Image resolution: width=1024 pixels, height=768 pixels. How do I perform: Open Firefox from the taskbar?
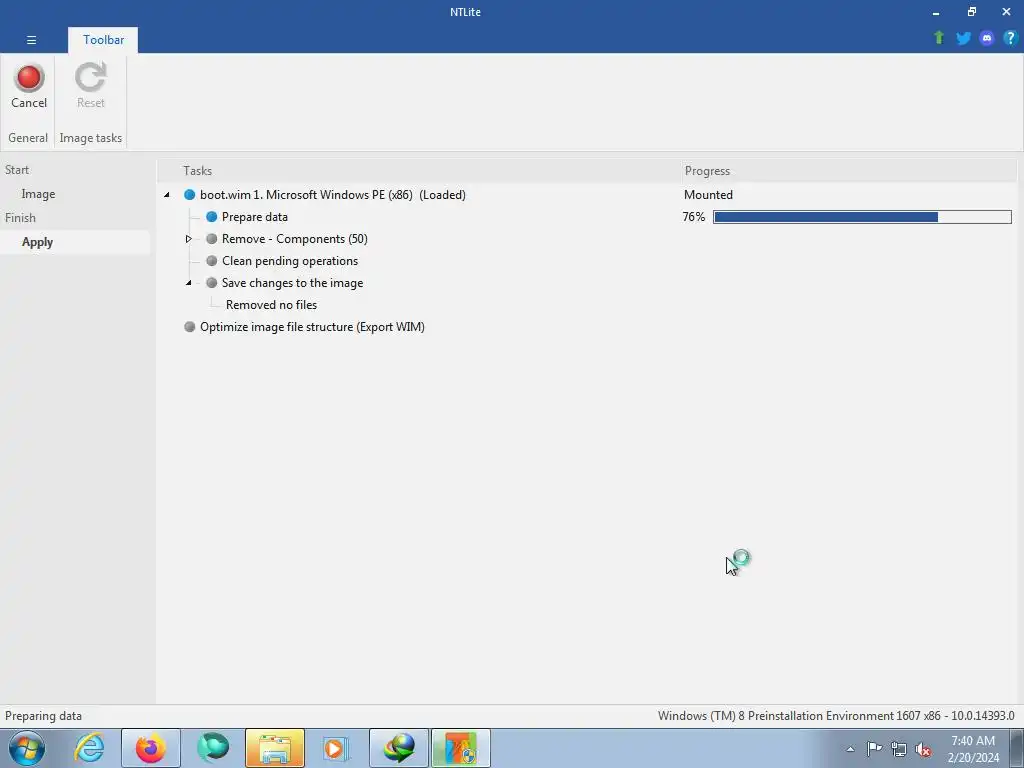151,748
